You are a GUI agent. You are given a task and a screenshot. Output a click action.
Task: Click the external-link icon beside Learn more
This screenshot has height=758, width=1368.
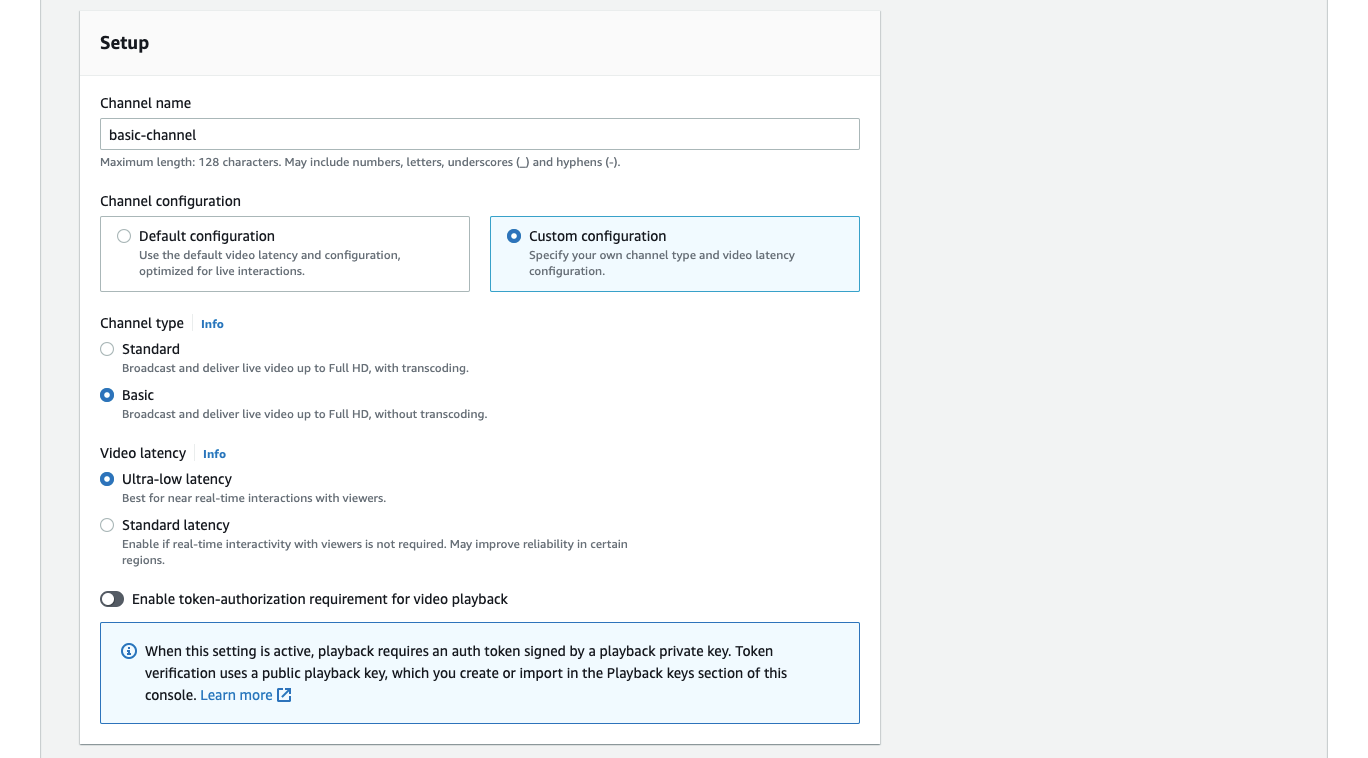(x=283, y=694)
